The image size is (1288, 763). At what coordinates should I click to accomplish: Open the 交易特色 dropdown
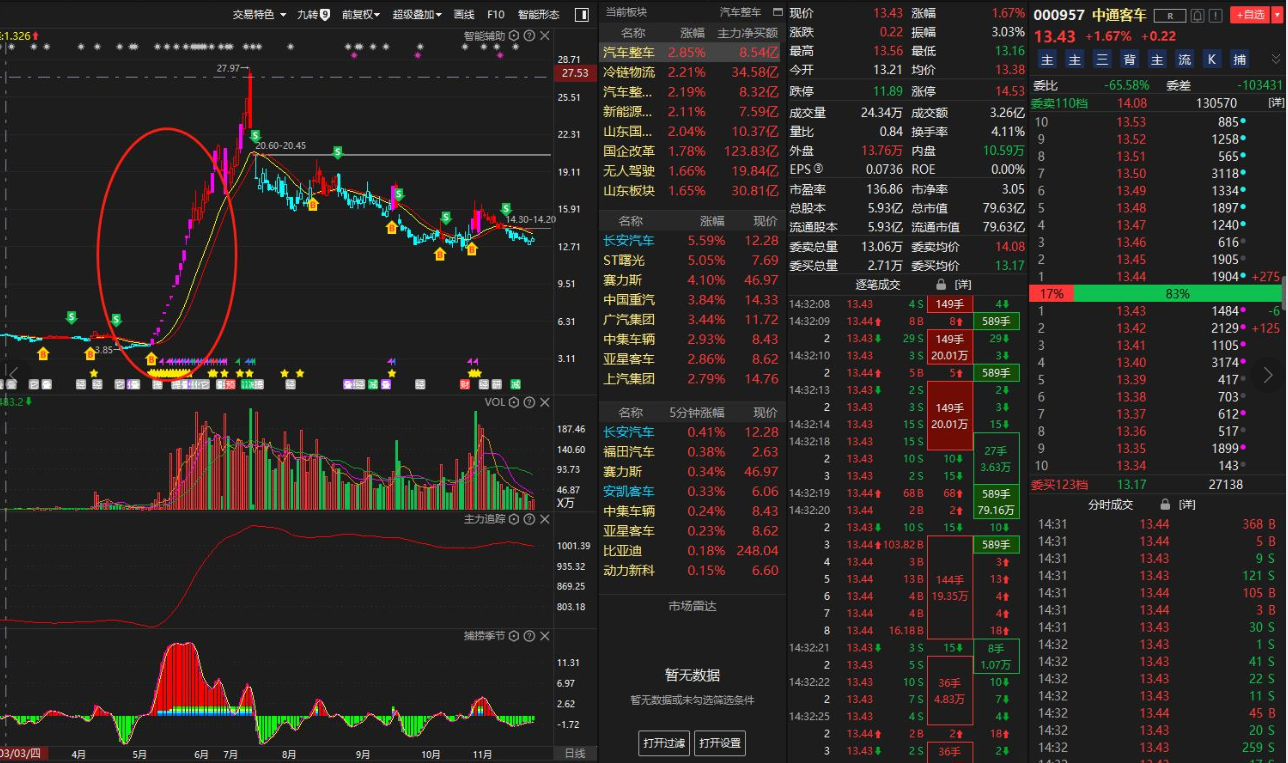coord(260,15)
